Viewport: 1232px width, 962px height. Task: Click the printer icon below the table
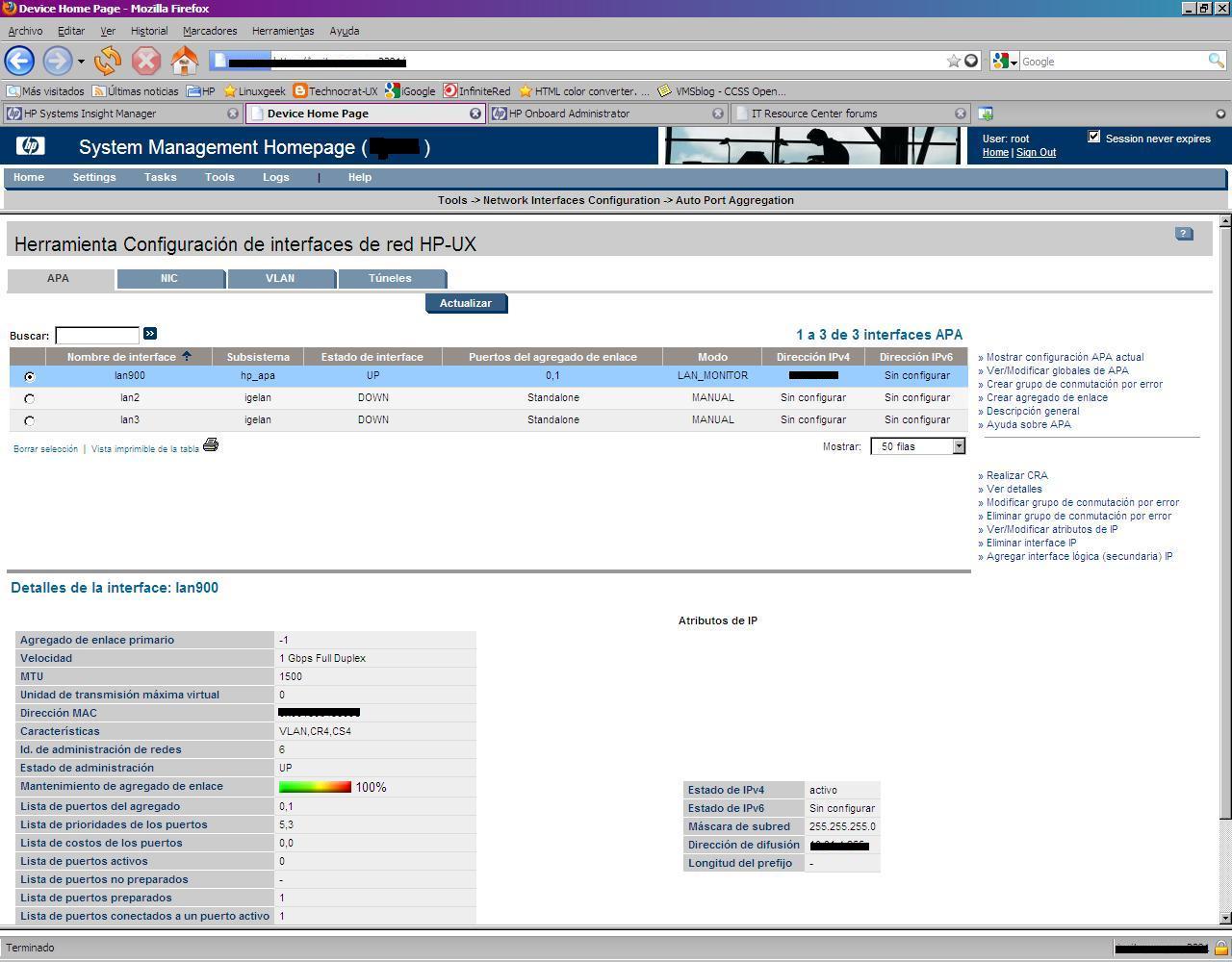tap(211, 445)
